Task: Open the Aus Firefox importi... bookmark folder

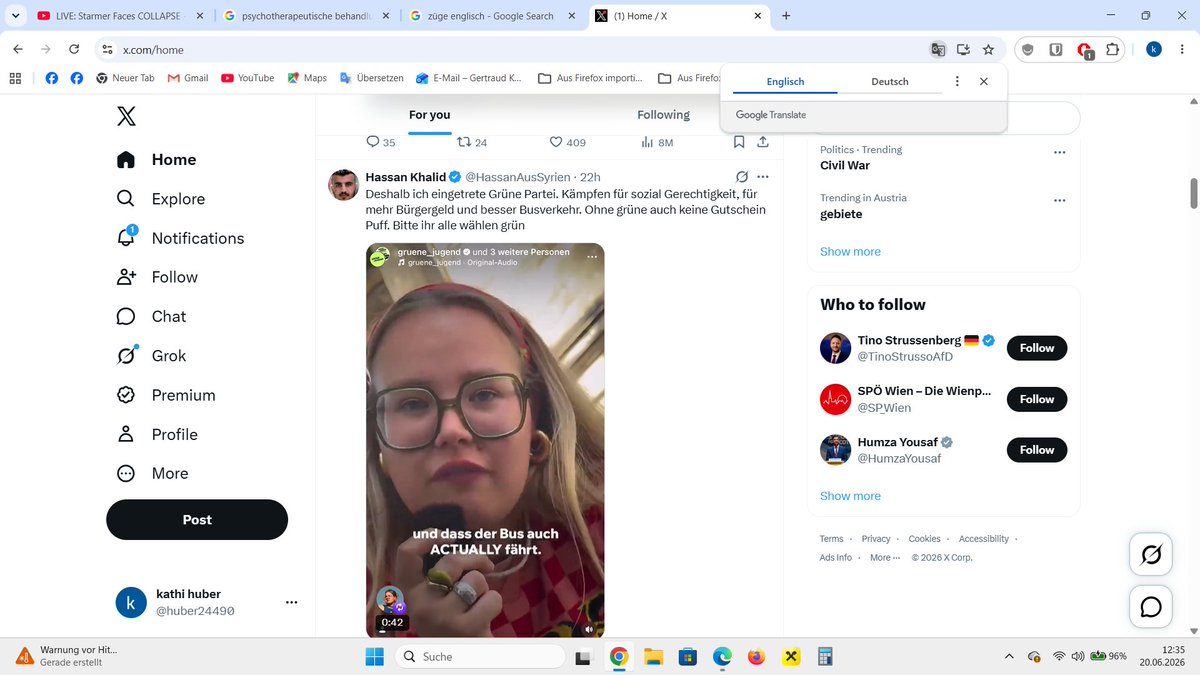Action: 590,78
